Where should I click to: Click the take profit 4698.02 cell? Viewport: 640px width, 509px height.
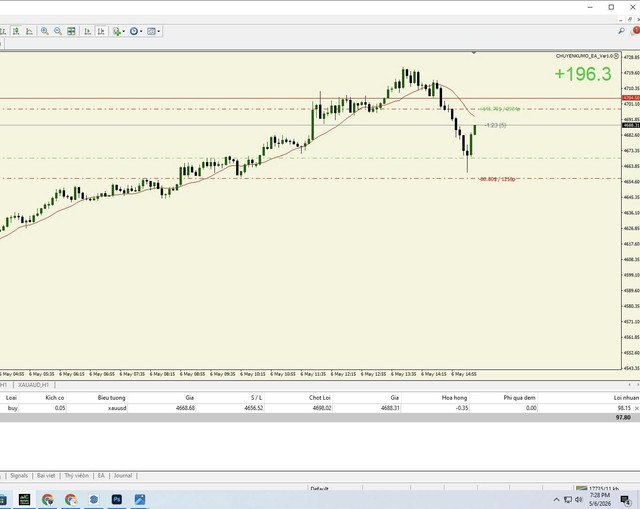tap(322, 408)
